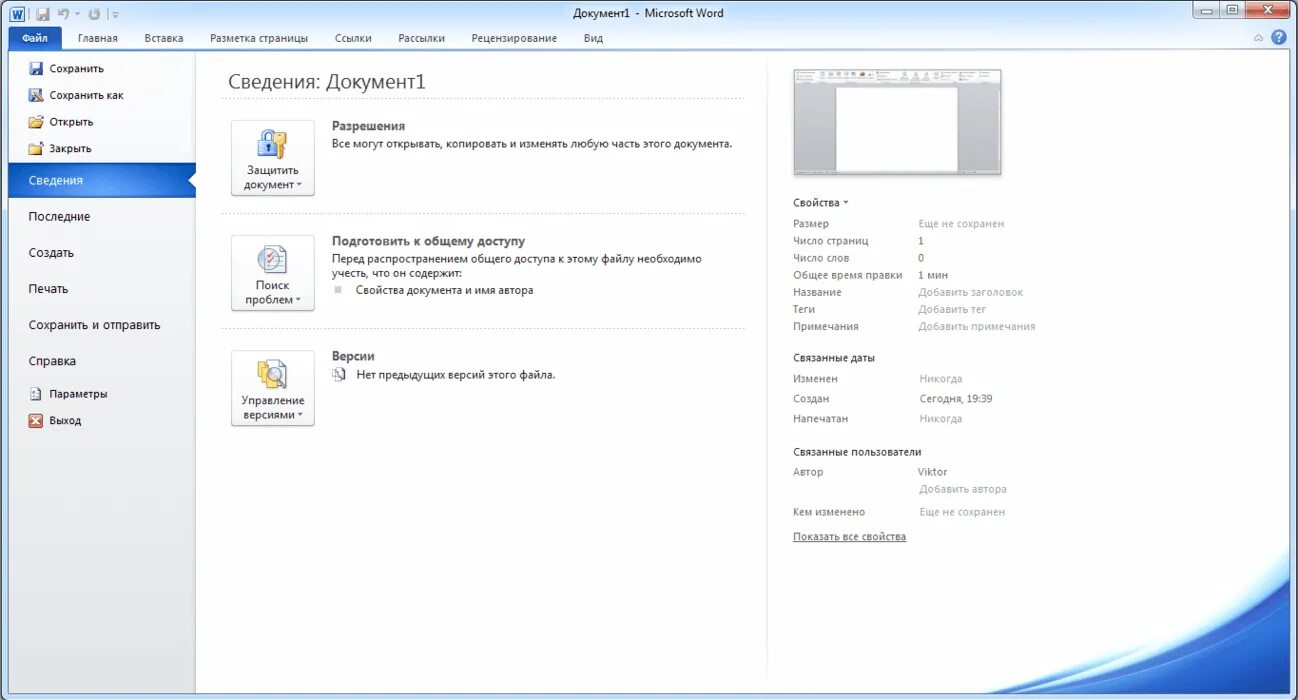Click the no-previous-versions document icon
The width and height of the screenshot is (1298, 700).
[339, 375]
